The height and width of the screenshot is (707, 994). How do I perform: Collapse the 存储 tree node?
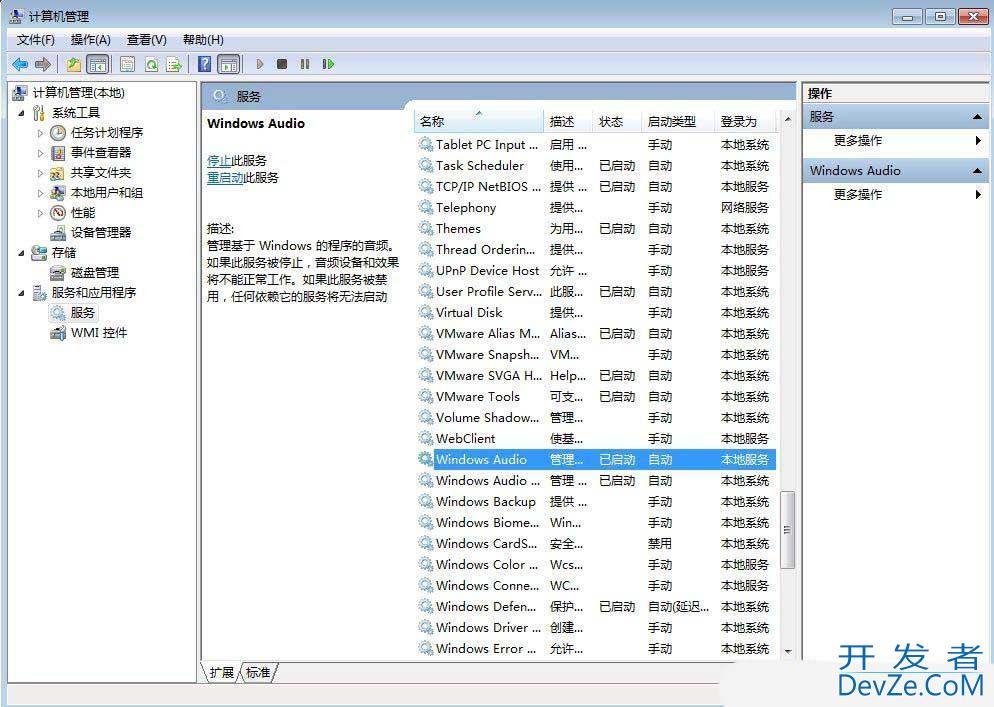click(22, 253)
